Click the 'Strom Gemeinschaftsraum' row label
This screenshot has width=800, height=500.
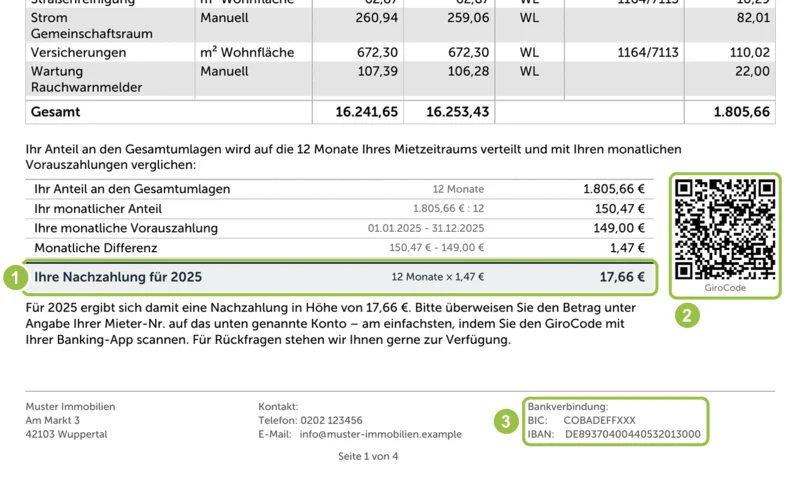coord(91,26)
